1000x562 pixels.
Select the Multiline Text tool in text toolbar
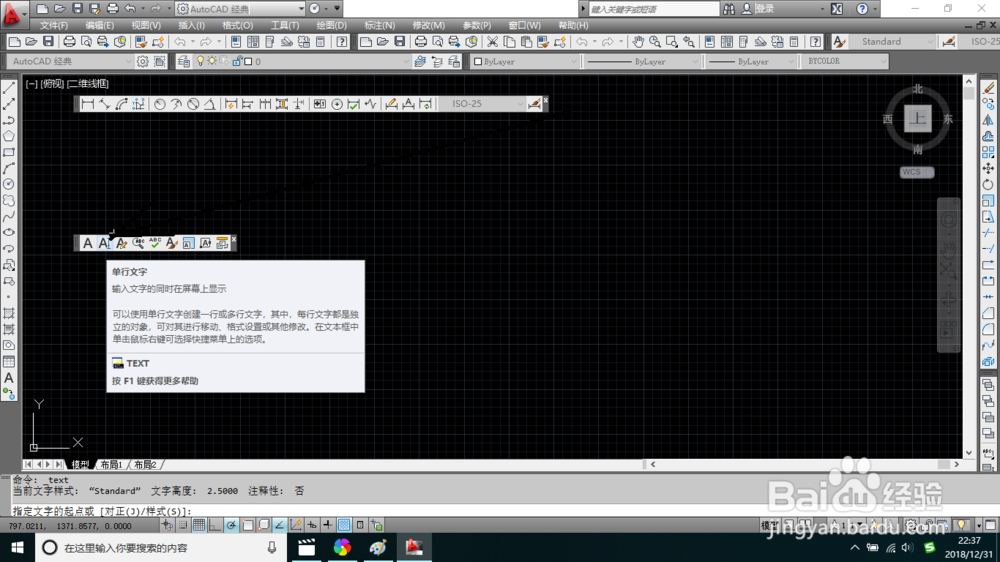[x=88, y=243]
